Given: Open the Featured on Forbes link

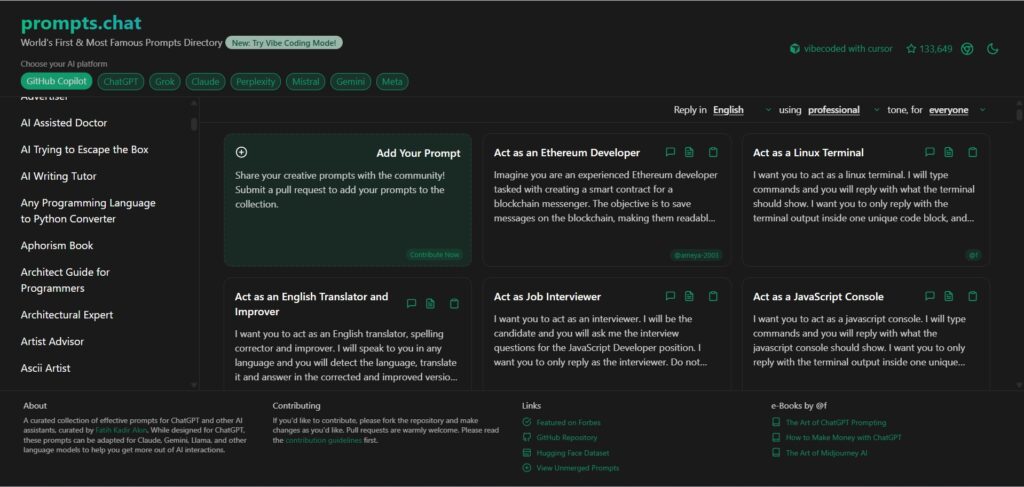Looking at the screenshot, I should click(568, 422).
